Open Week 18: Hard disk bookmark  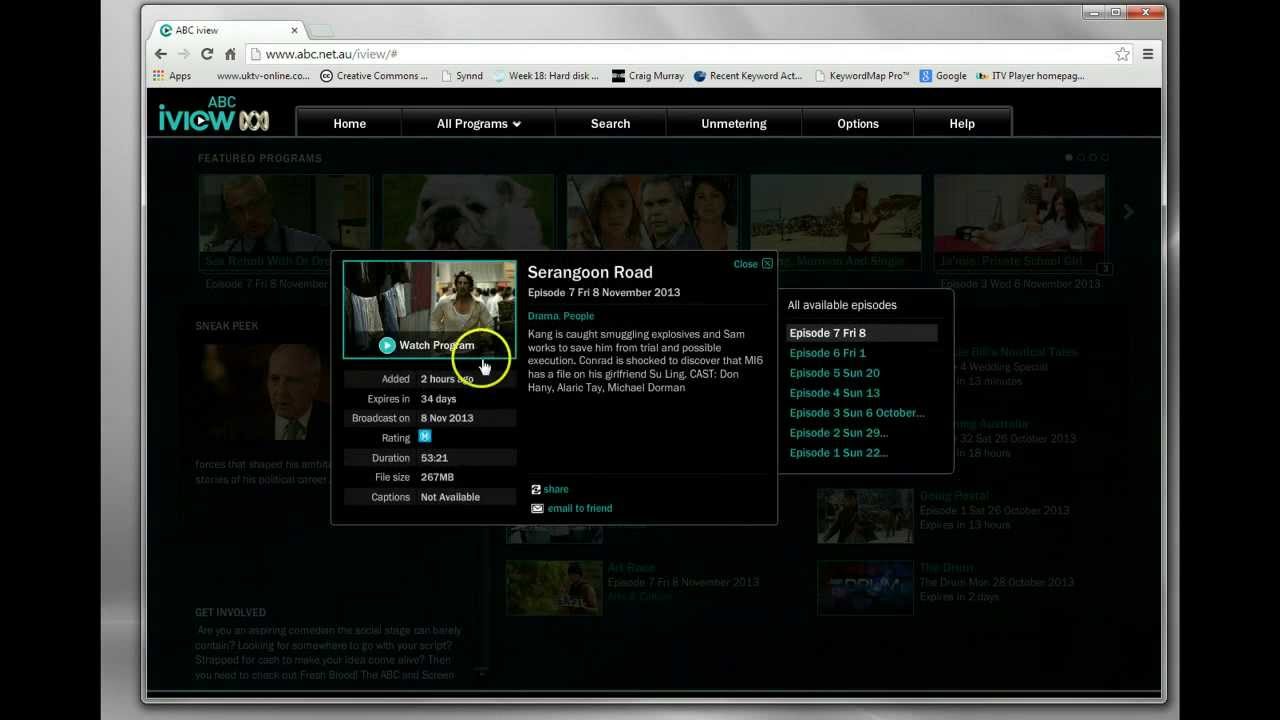[x=546, y=76]
